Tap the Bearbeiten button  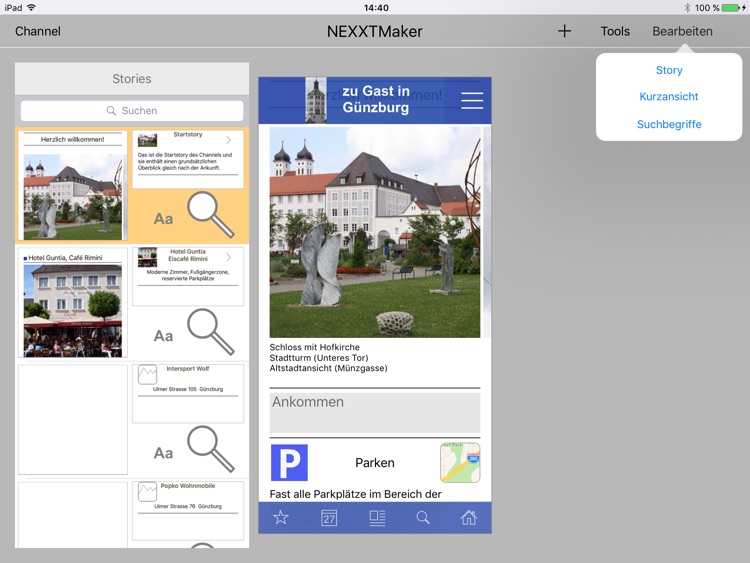click(x=682, y=31)
